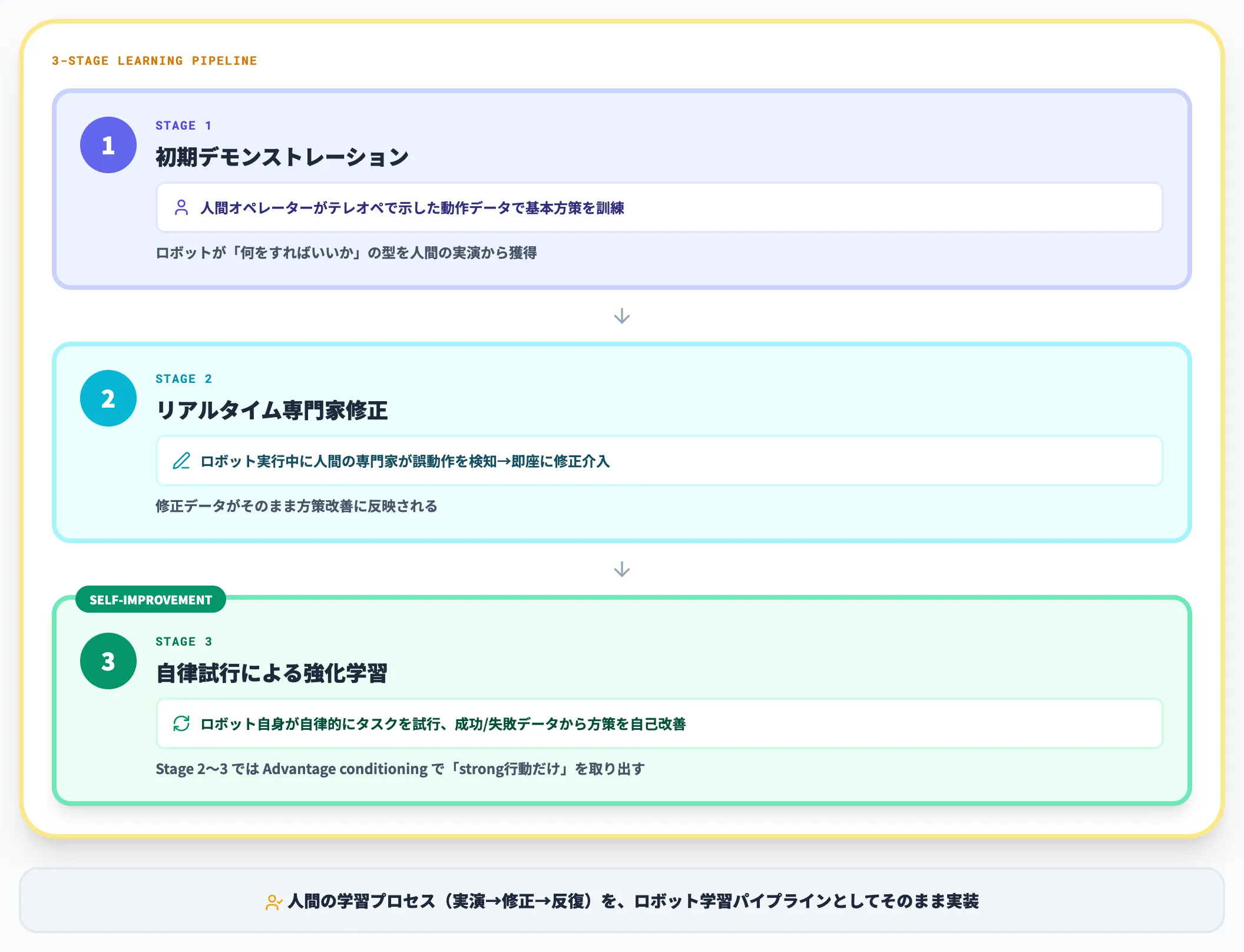1244x952 pixels.
Task: Click the person-check icon in footer banner
Action: pyautogui.click(x=274, y=902)
